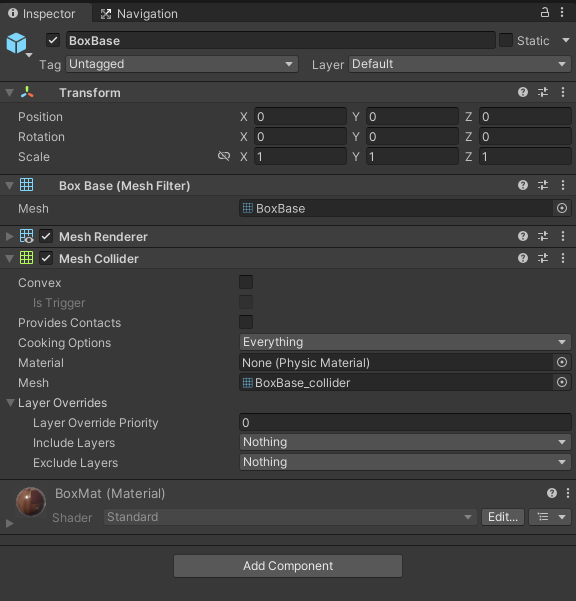
Task: Click the Mesh Filter grid icon
Action: 26,185
